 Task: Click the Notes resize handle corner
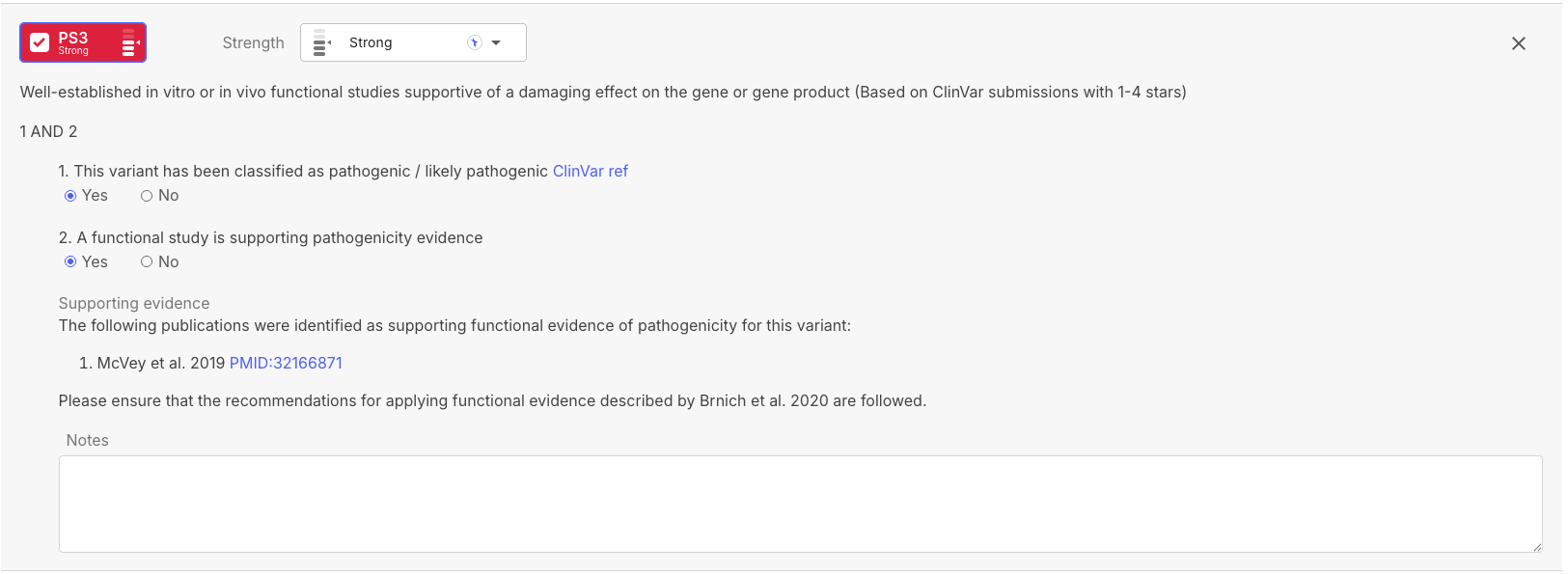(1536, 546)
